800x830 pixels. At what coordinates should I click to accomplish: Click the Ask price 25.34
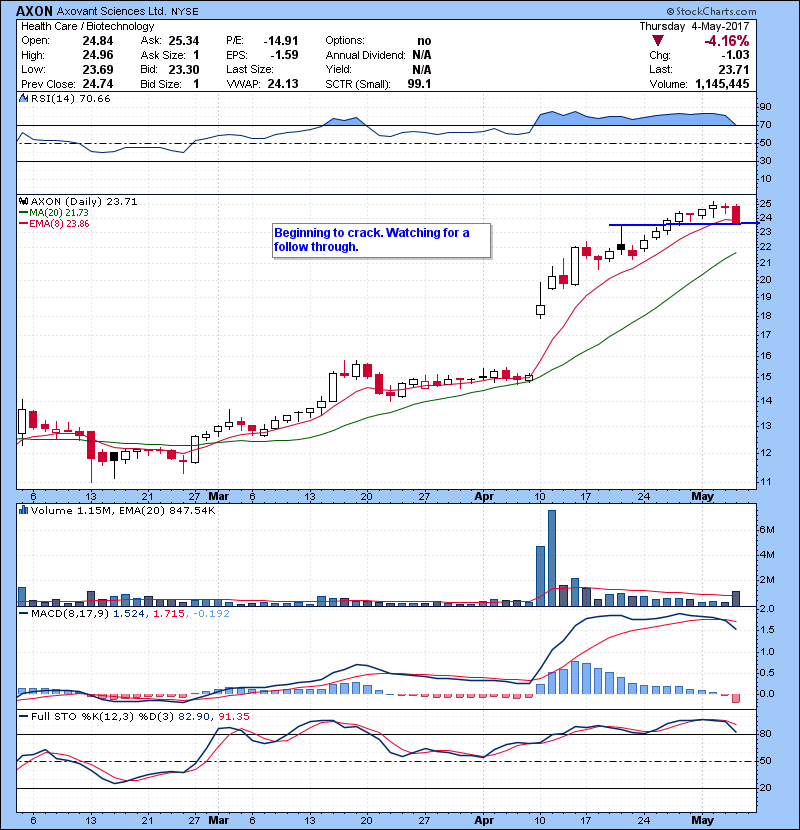tap(184, 41)
